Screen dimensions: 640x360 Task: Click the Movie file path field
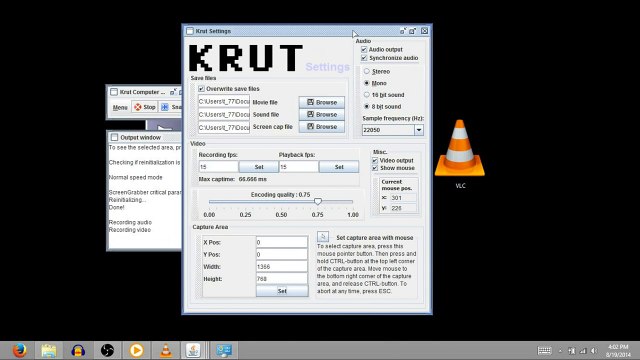pos(224,102)
